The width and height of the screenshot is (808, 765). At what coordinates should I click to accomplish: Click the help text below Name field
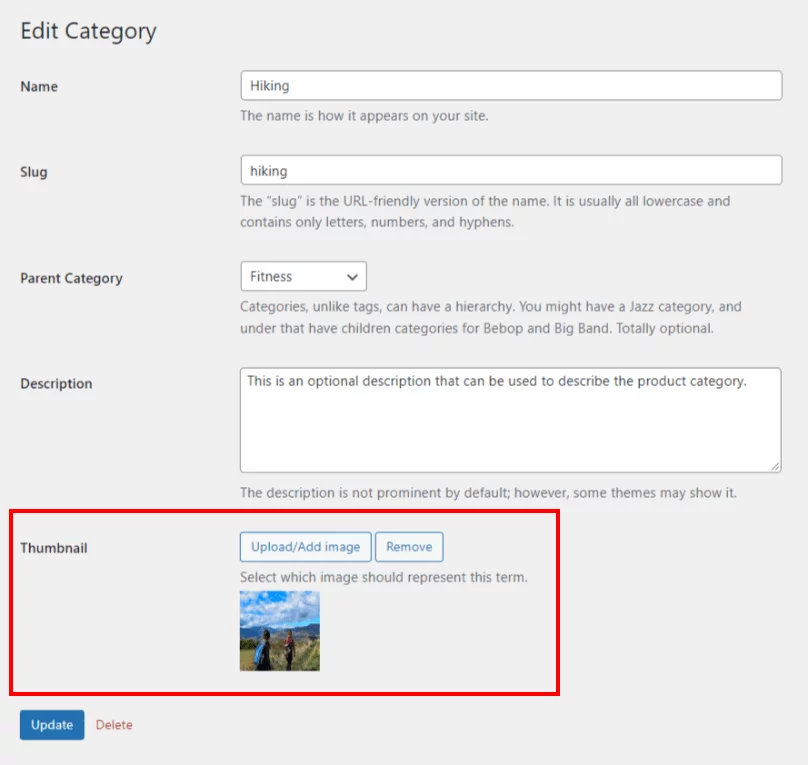coord(364,116)
